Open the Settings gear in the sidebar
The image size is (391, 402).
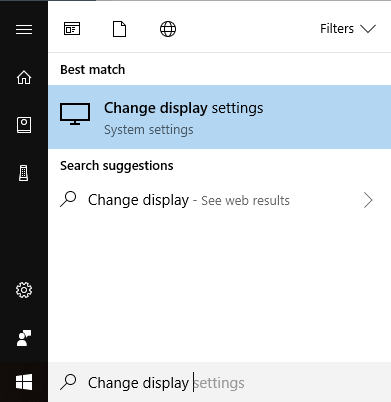click(24, 290)
